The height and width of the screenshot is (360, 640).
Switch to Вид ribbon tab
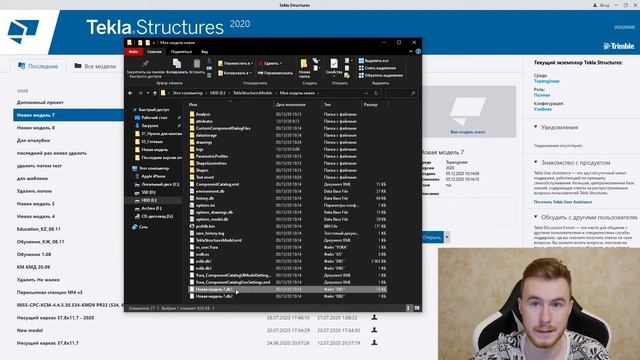tap(204, 52)
